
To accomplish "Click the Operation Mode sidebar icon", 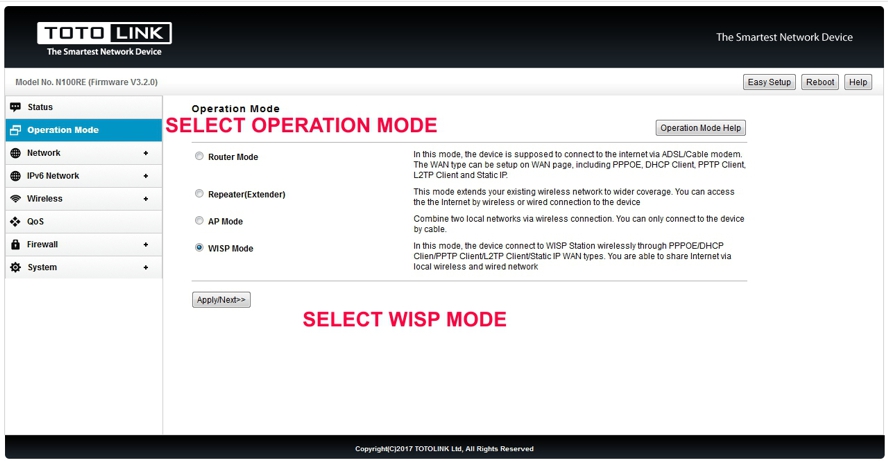I will [15, 130].
